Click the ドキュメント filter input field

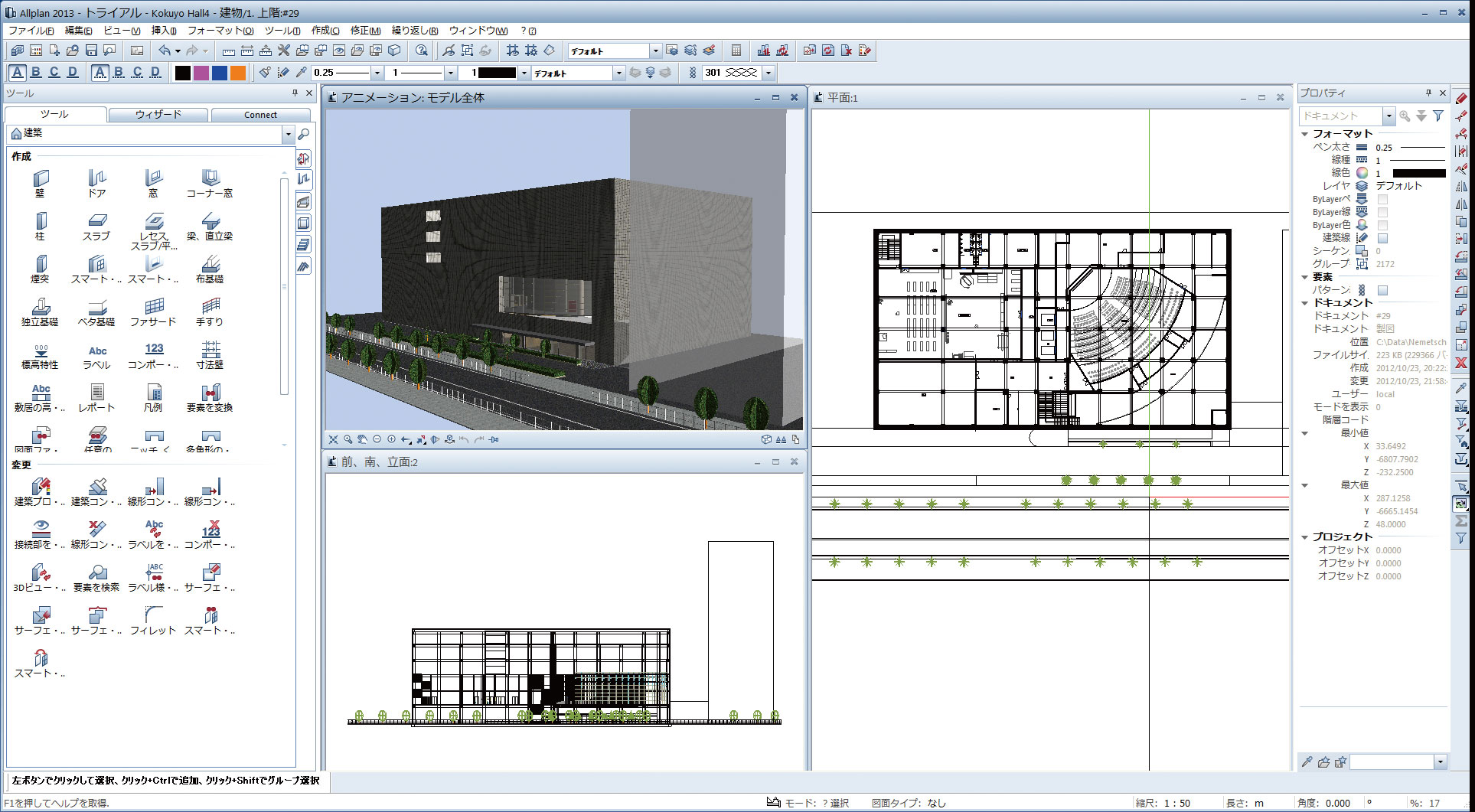[x=1341, y=116]
